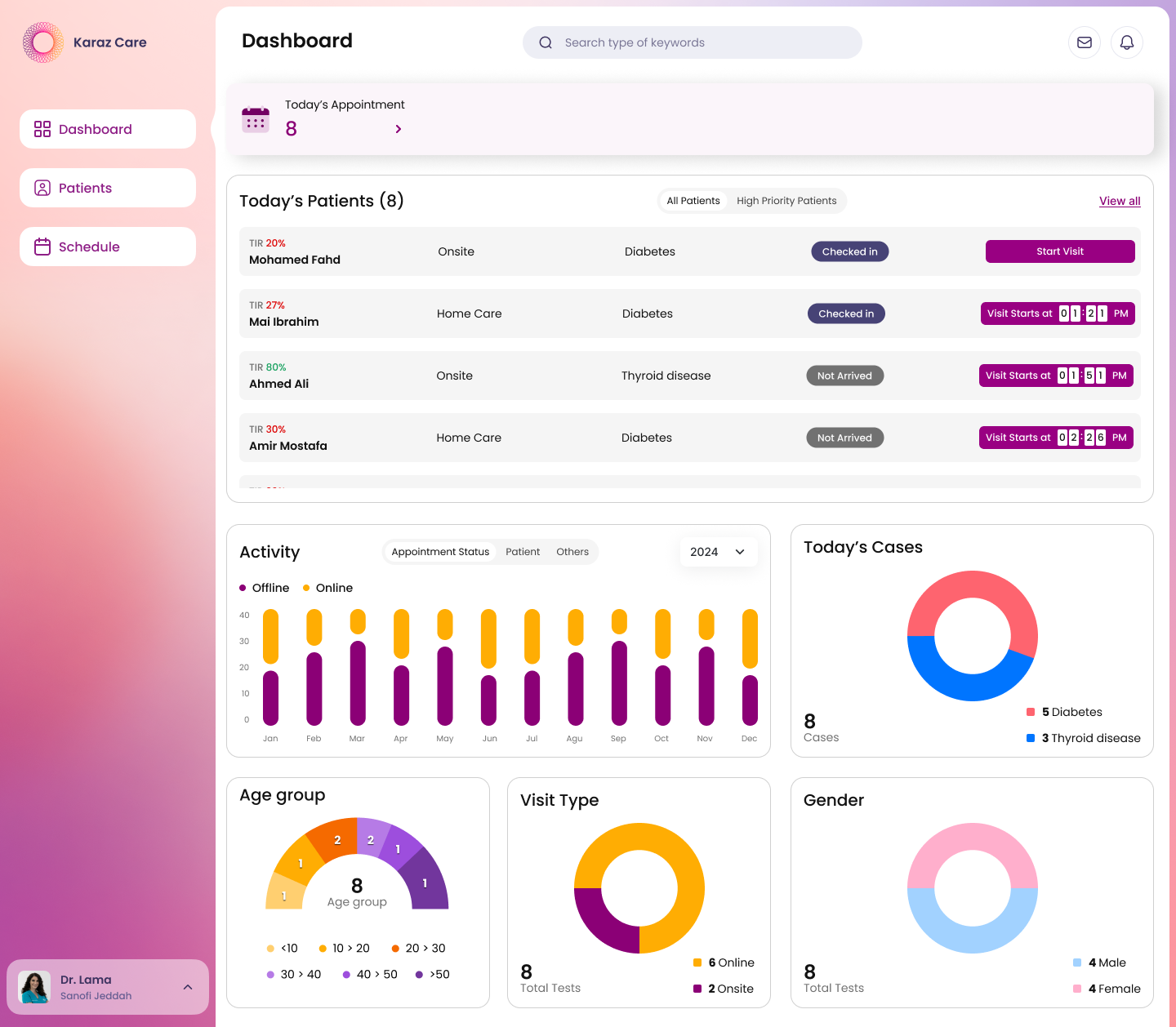This screenshot has height=1027, width=1176.
Task: Toggle the Offline legend in Activity
Action: 265,588
